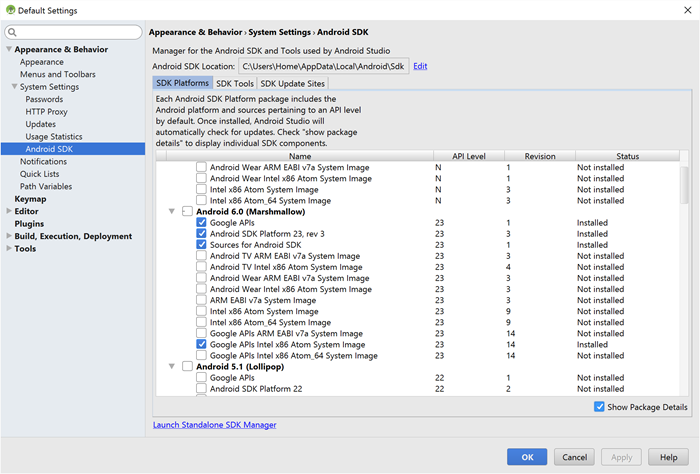Click the Help button
700x474 pixels.
(x=668, y=457)
